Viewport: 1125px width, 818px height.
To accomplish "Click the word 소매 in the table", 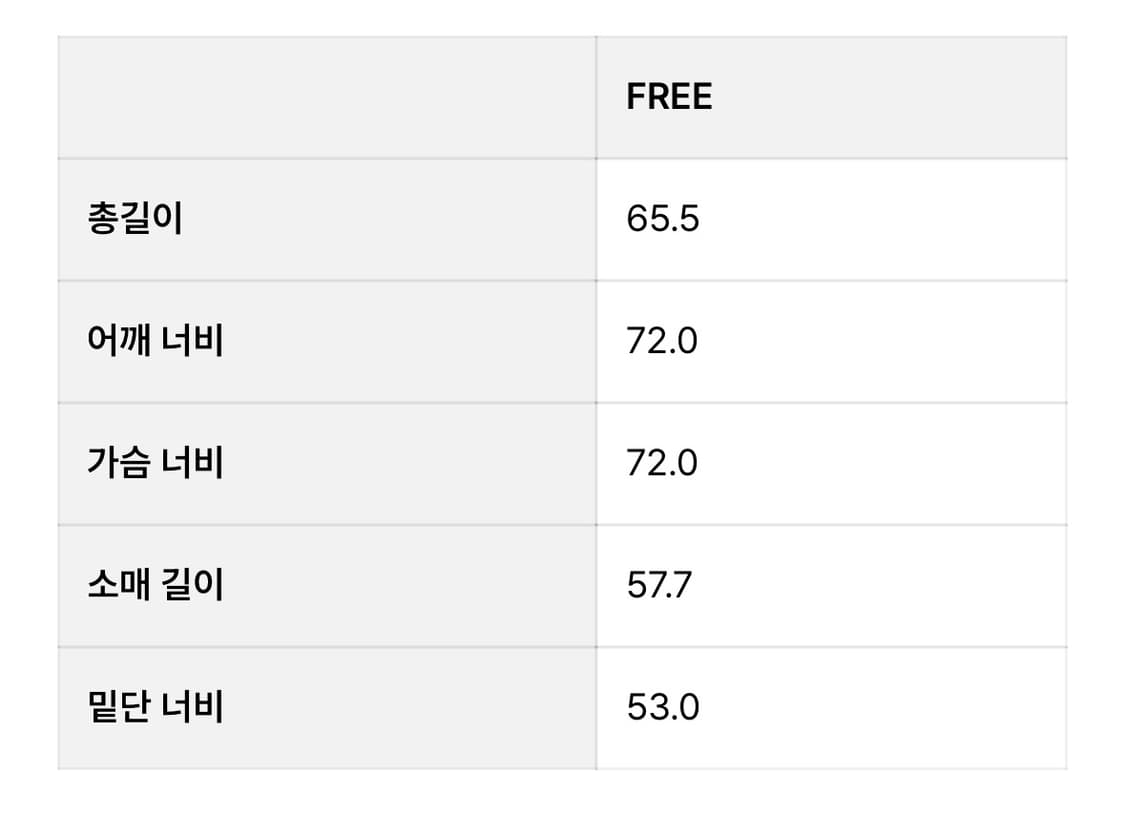I will 118,585.
